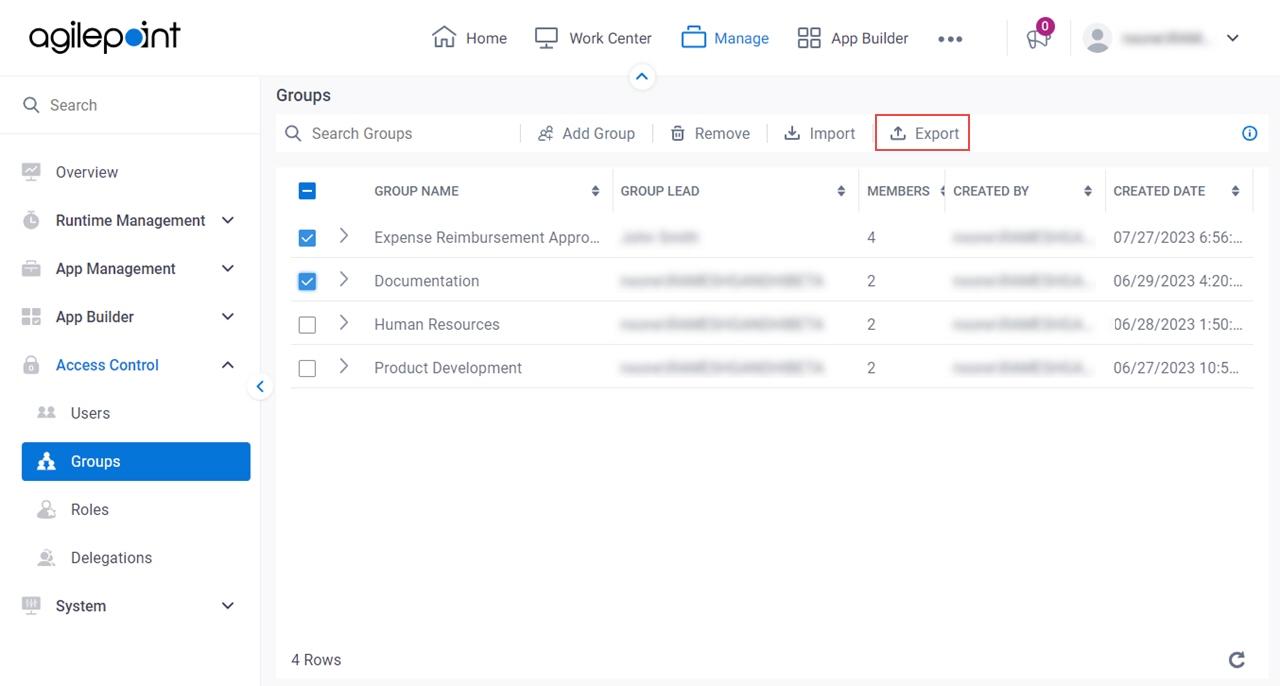Select the Groups sidebar item

pyautogui.click(x=136, y=461)
